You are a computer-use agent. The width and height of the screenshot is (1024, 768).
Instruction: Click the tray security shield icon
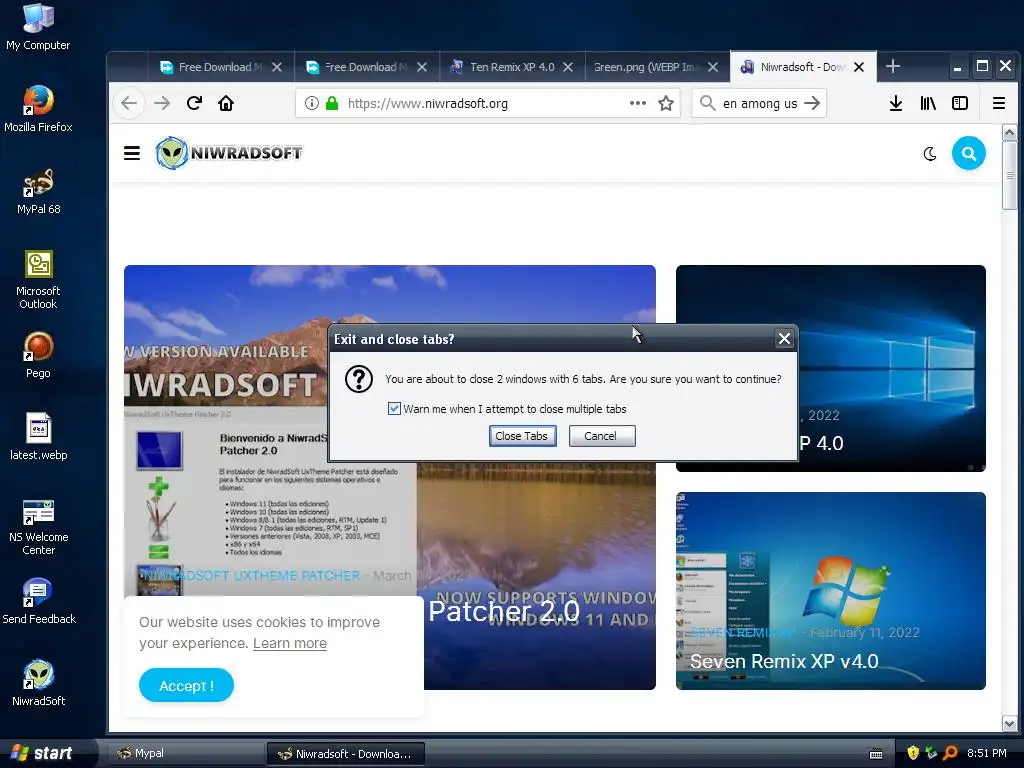913,753
